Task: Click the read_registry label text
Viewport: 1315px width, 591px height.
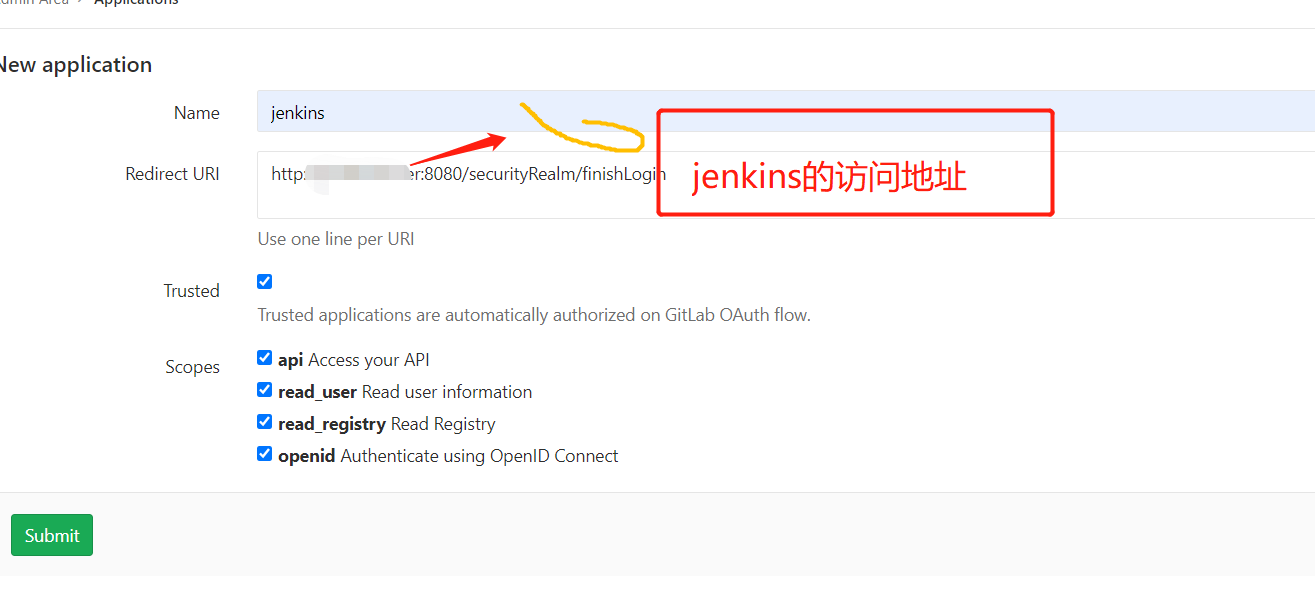Action: click(x=330, y=422)
